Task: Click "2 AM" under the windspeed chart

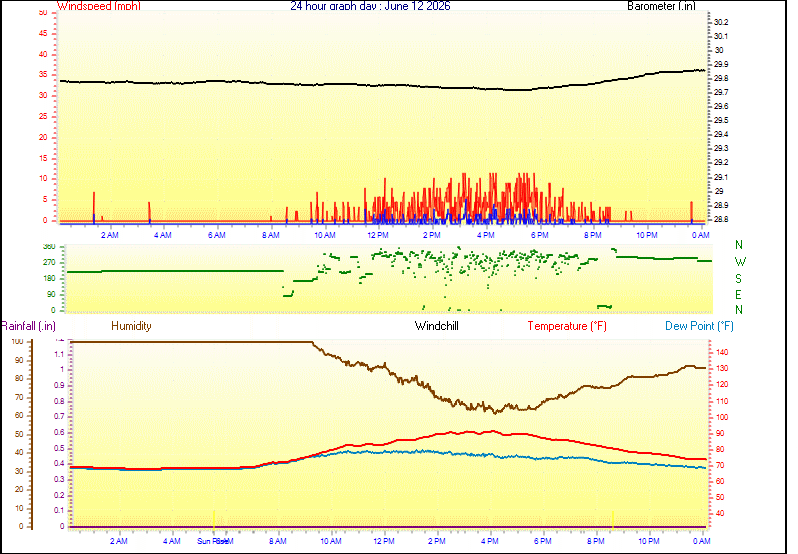Action: point(109,235)
